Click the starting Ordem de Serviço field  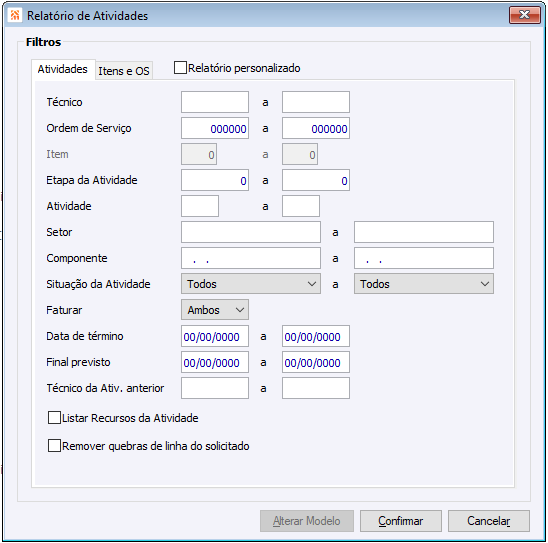pos(215,128)
